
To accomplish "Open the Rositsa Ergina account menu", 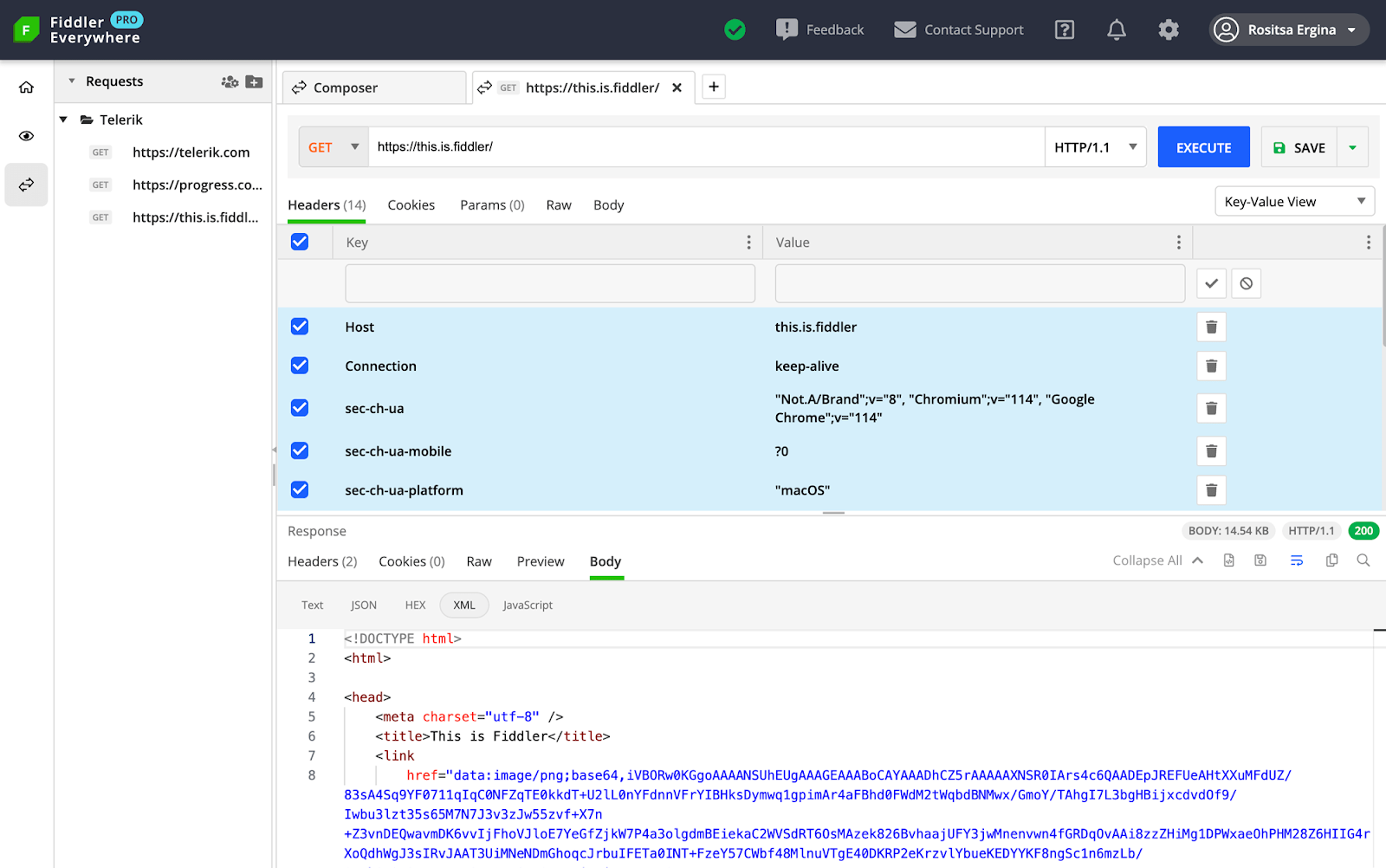I will (1288, 29).
